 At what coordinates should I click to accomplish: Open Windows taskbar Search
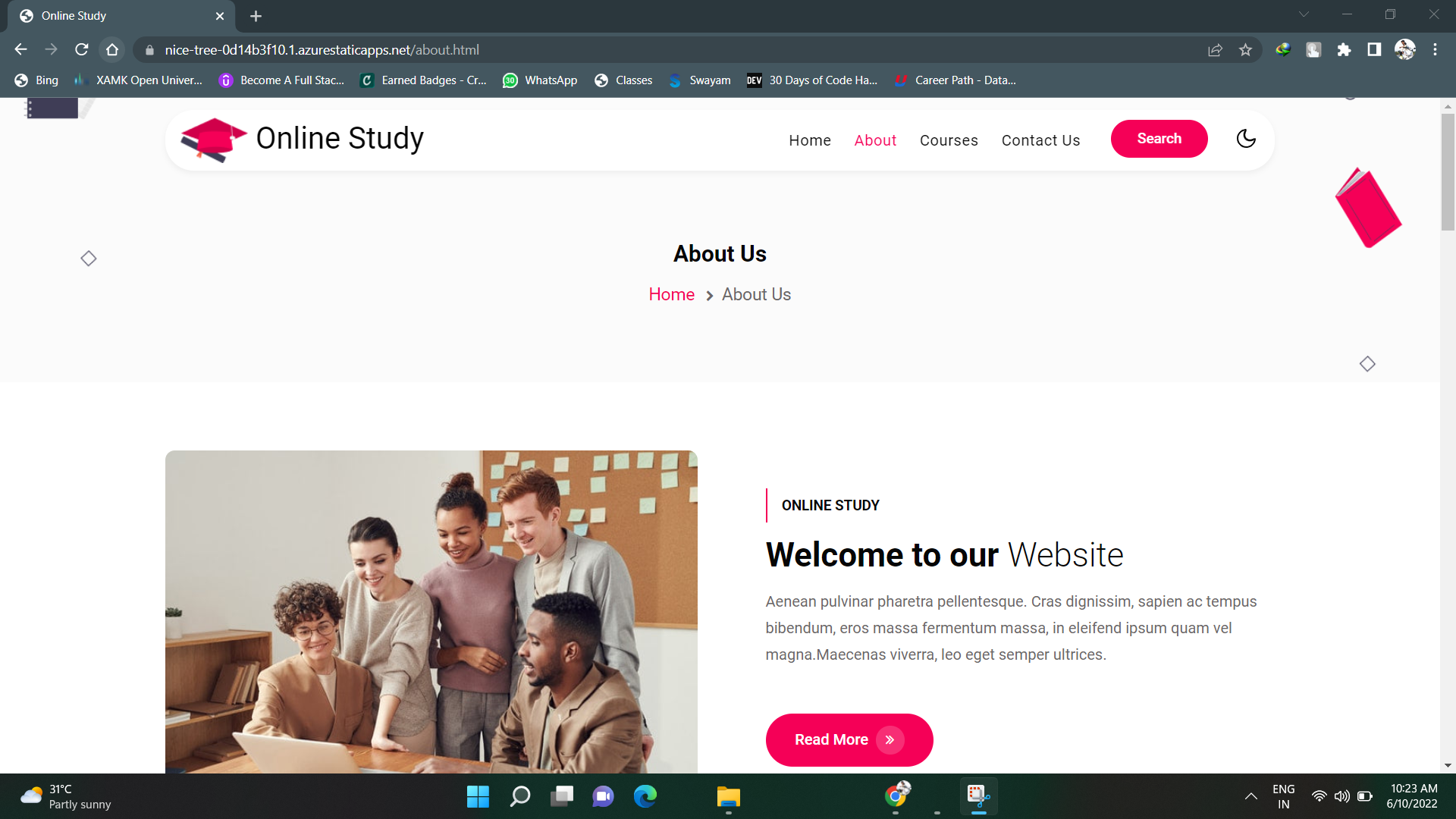coord(520,796)
